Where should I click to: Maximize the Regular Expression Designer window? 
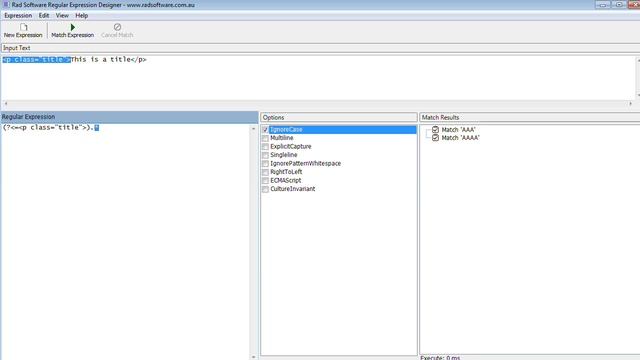pos(619,5)
